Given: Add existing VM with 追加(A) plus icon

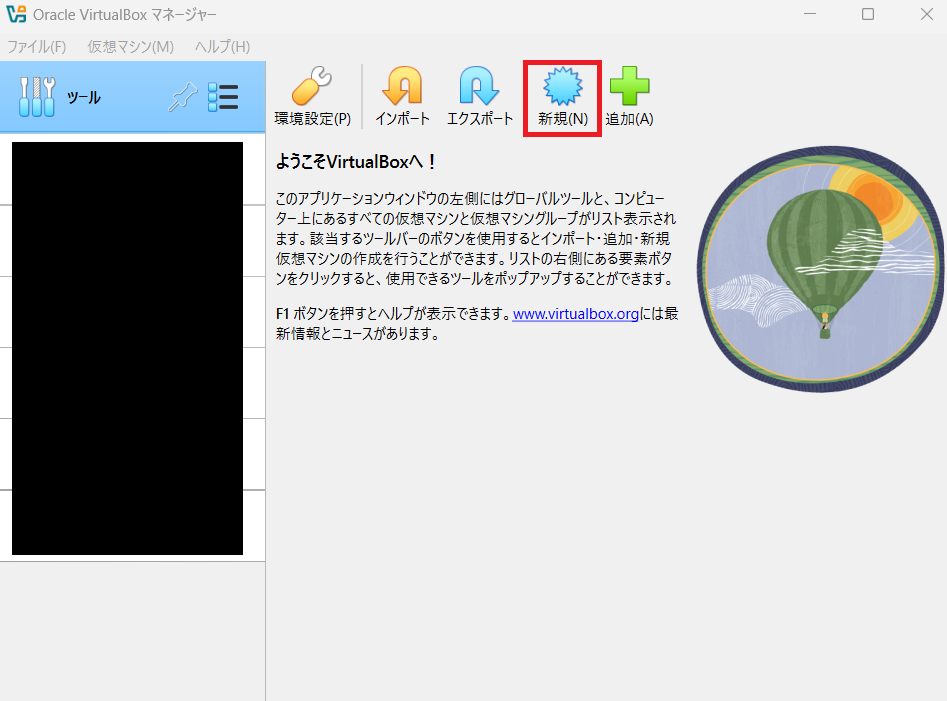Looking at the screenshot, I should [629, 88].
